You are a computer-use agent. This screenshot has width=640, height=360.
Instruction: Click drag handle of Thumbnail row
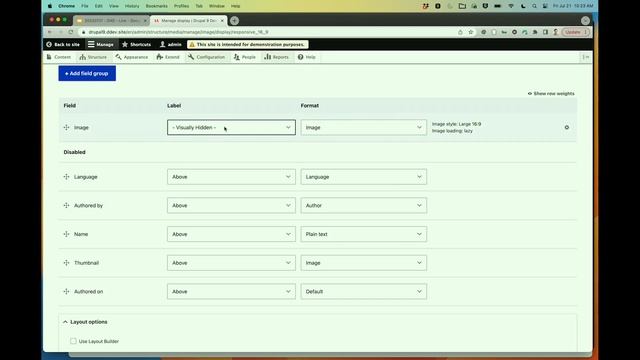click(x=67, y=262)
